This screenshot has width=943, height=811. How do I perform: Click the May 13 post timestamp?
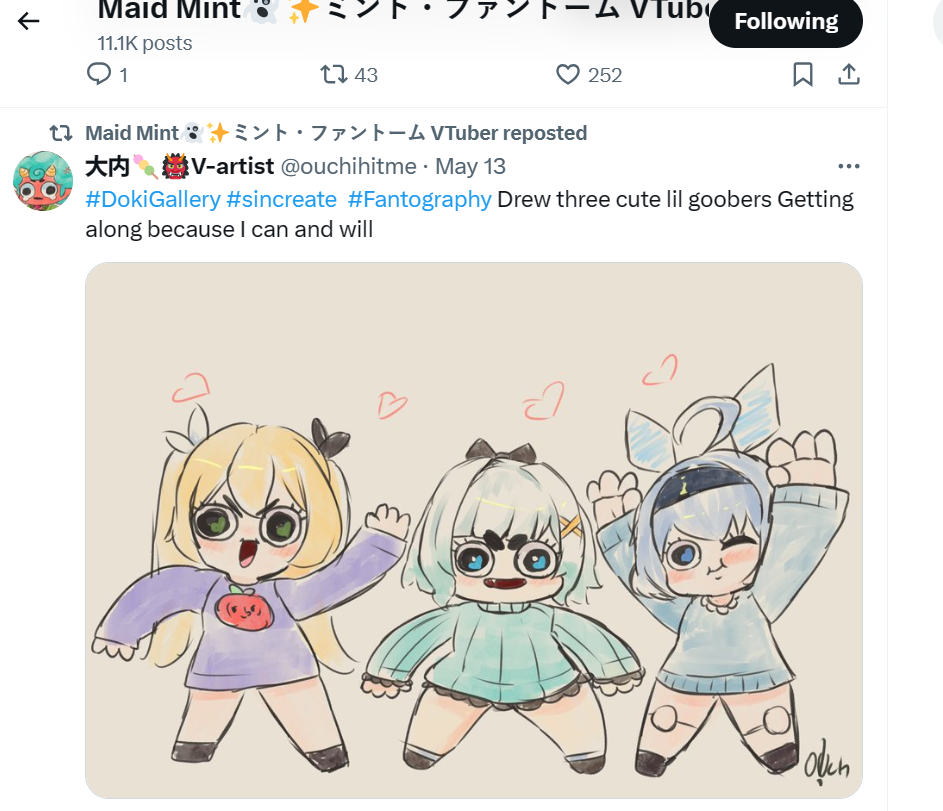point(470,166)
